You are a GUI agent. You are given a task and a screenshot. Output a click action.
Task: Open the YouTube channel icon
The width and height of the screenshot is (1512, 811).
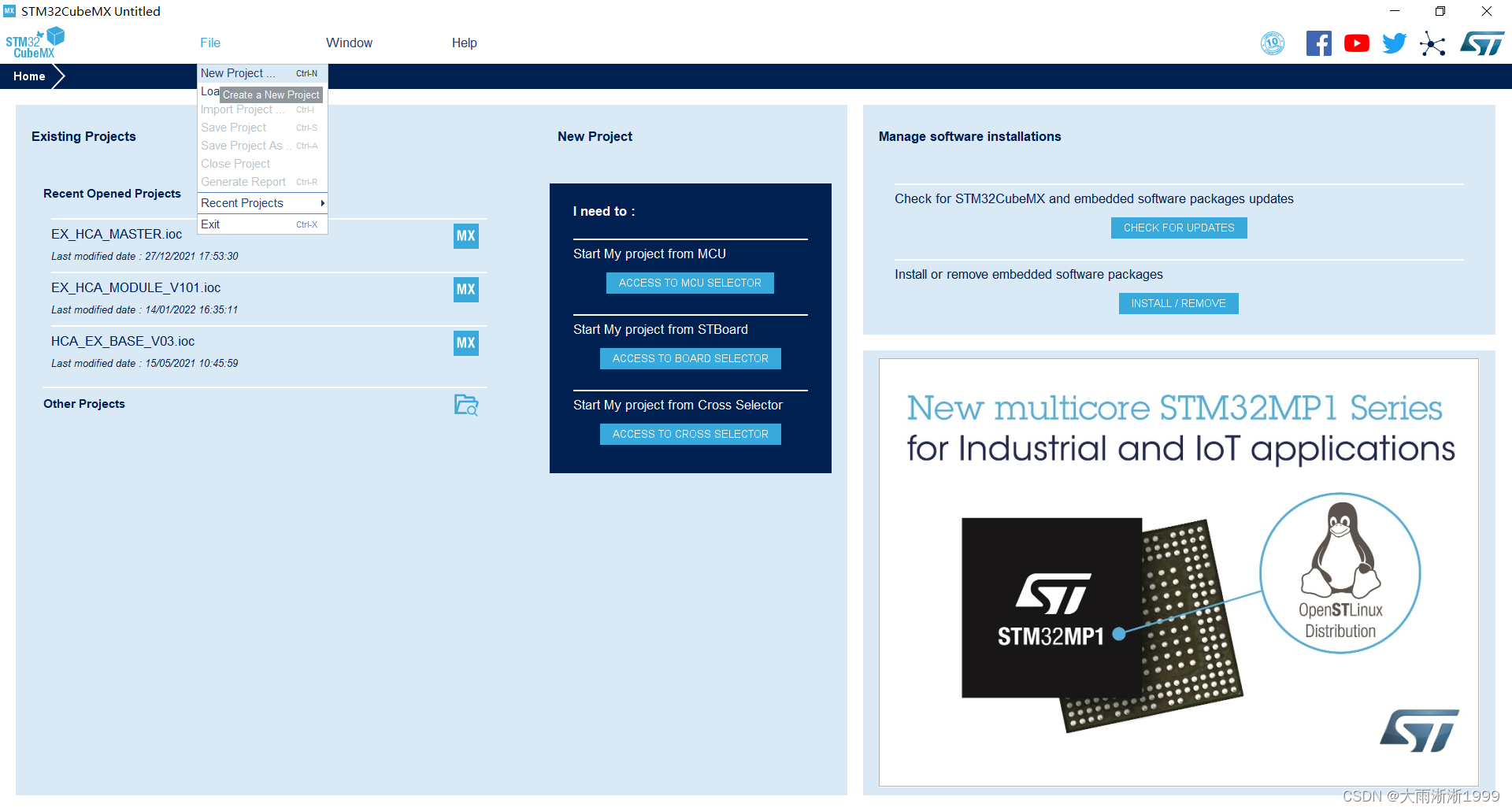click(1356, 43)
